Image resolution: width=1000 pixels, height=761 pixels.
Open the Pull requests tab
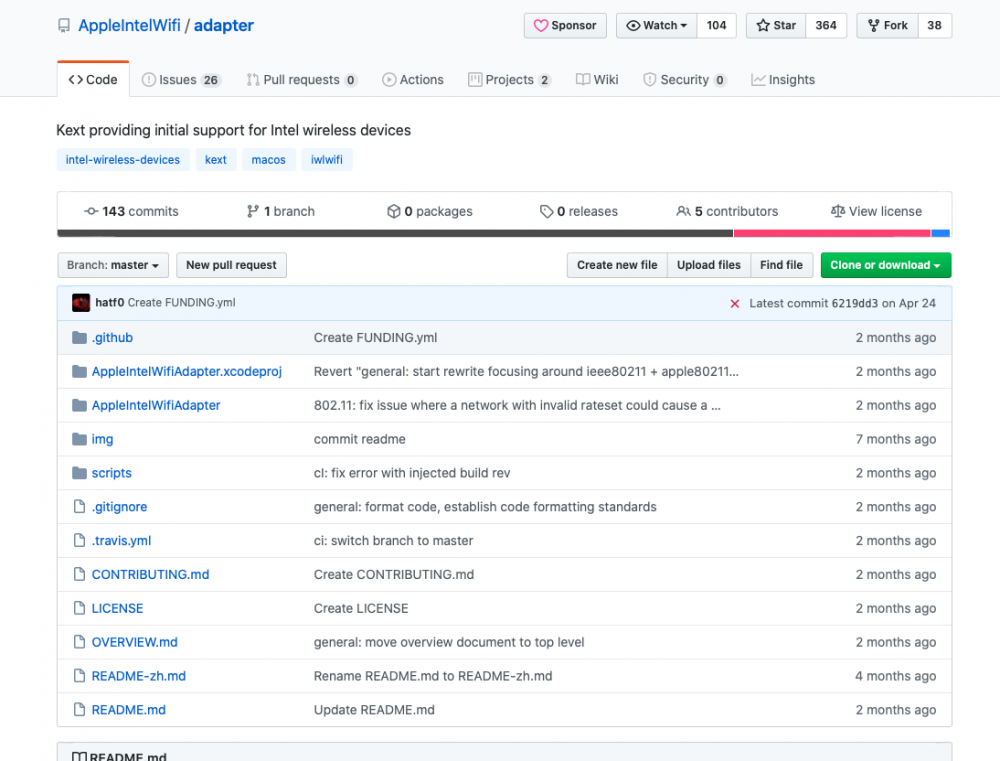tap(302, 80)
